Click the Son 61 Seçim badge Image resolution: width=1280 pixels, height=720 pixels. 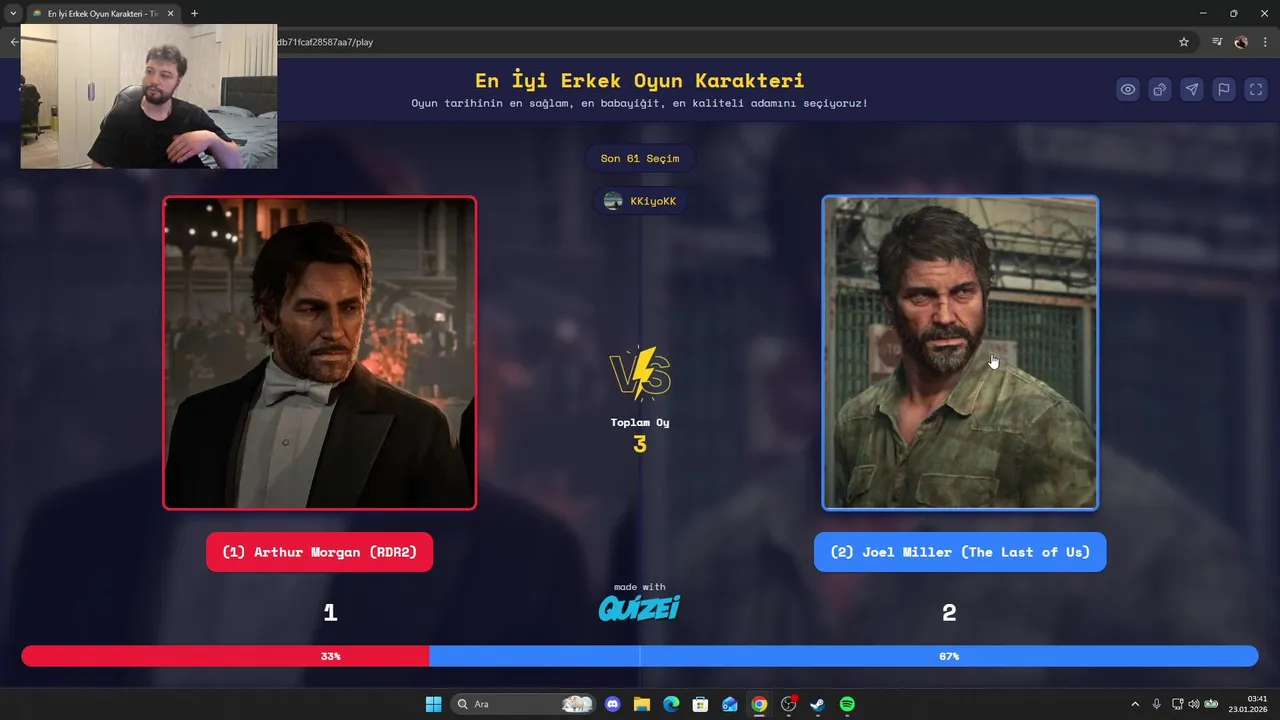pyautogui.click(x=640, y=158)
